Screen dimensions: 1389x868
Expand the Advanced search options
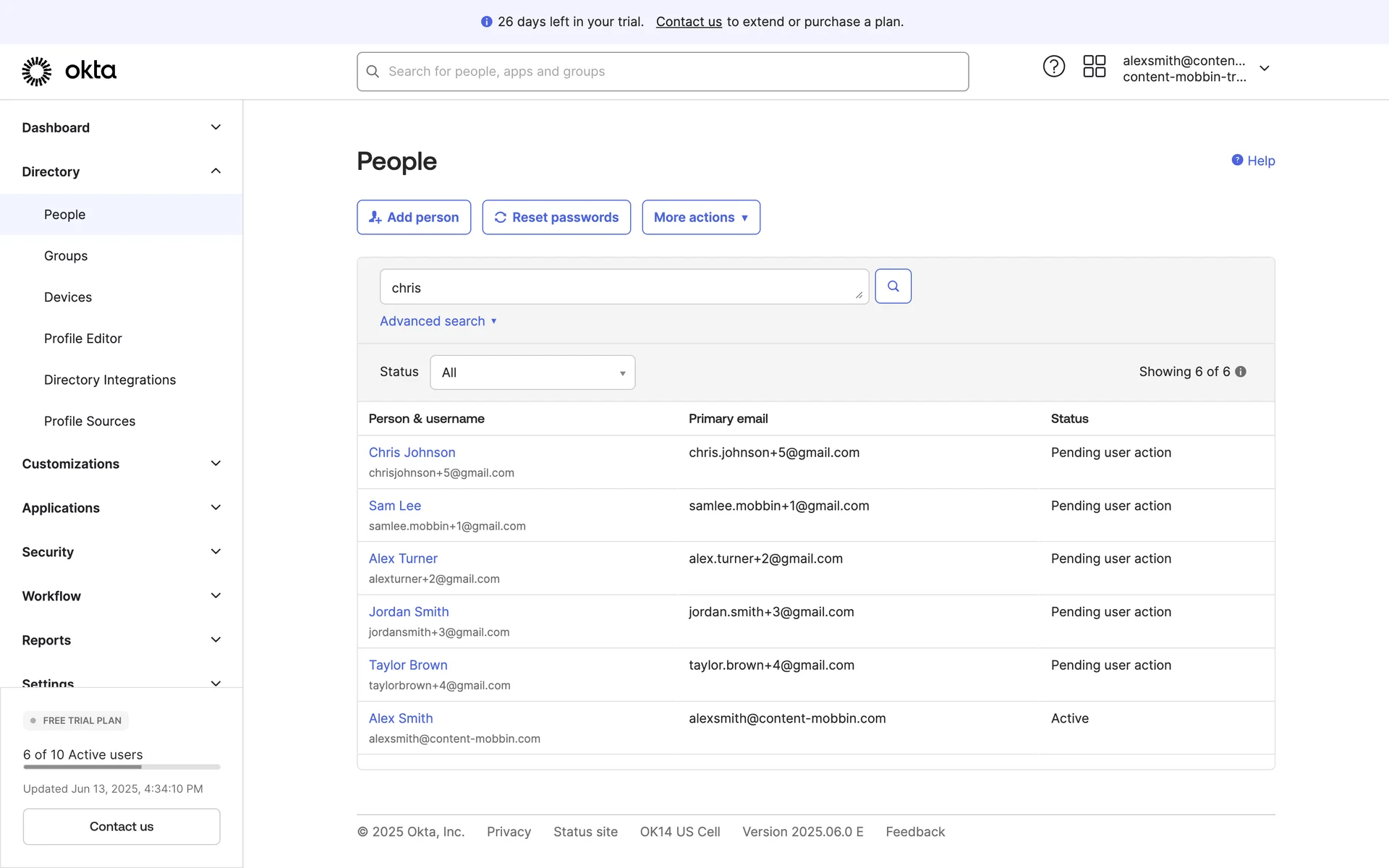tap(438, 321)
